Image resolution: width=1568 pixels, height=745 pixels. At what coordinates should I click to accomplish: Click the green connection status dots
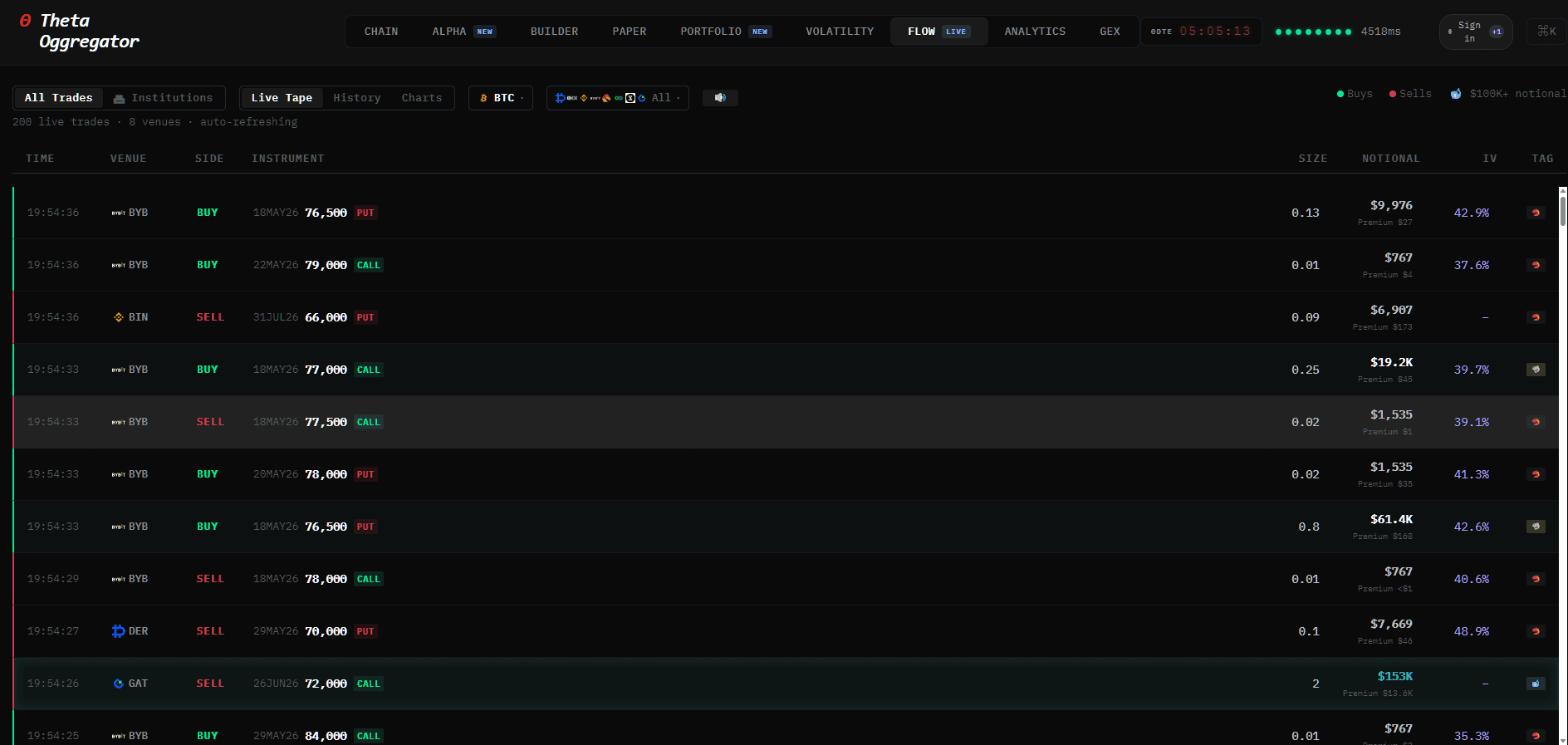[x=1313, y=32]
